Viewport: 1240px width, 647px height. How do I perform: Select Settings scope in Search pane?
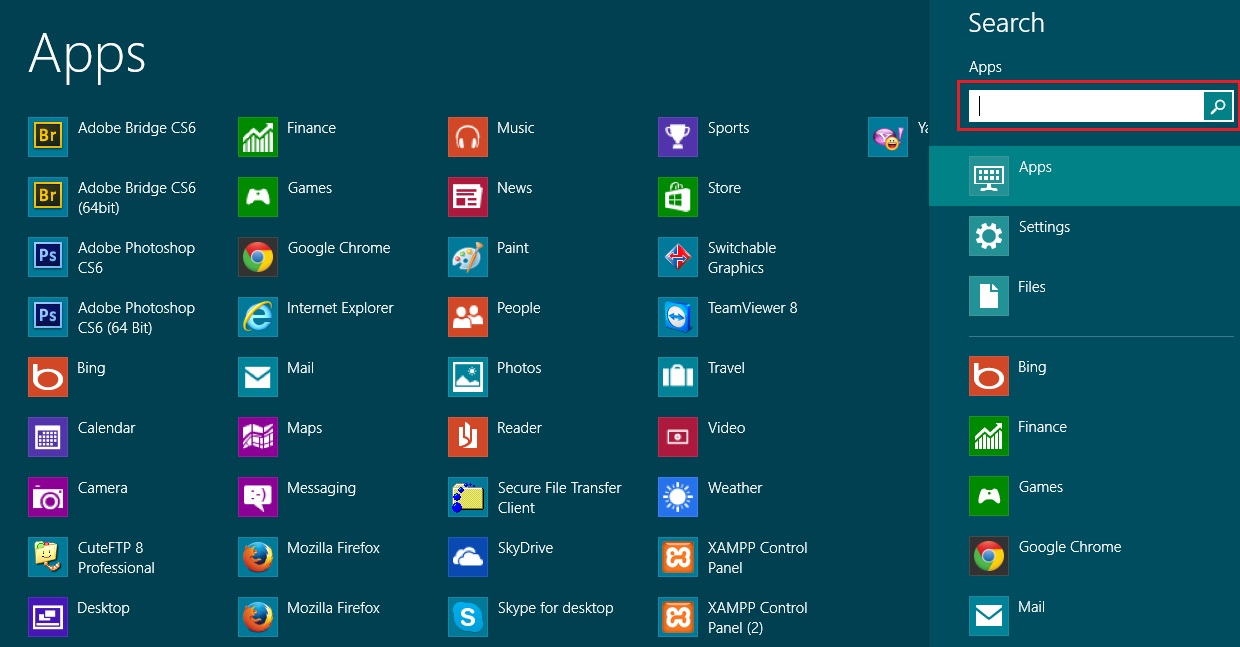1084,236
